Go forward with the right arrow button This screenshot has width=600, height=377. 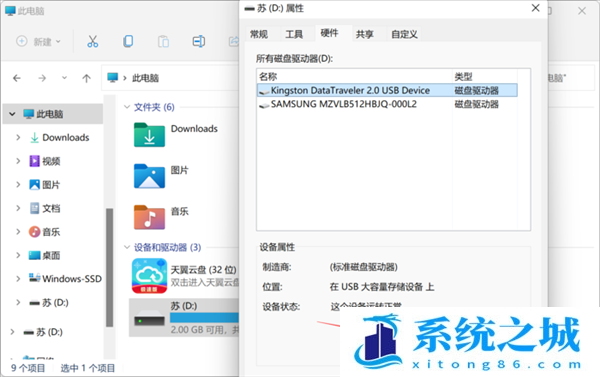[x=42, y=78]
